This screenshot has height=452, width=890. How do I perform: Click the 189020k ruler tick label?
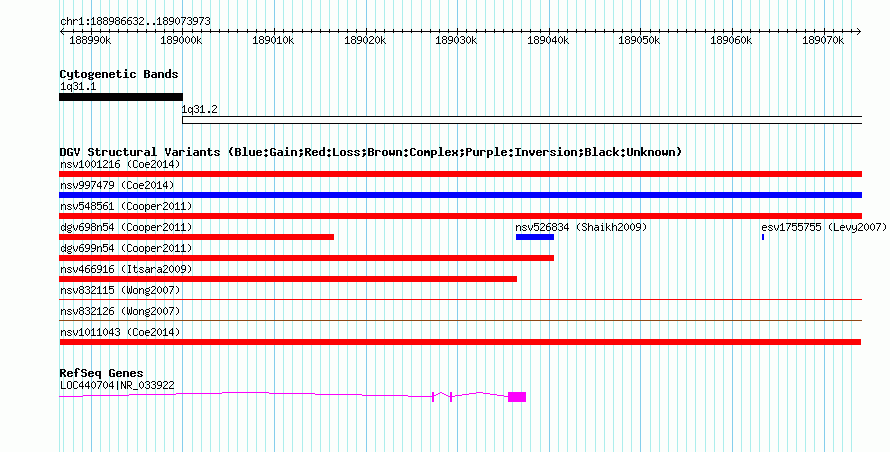point(365,40)
